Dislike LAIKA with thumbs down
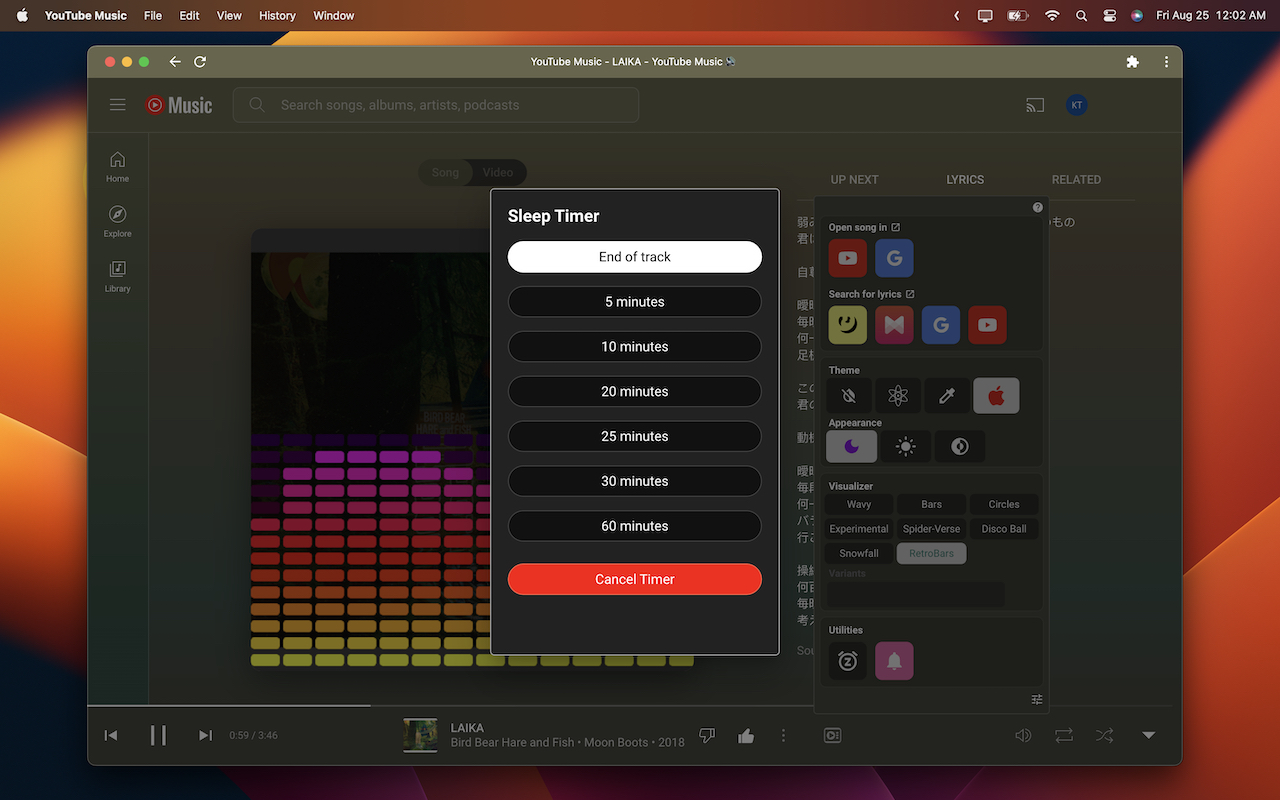1280x800 pixels. 707,736
